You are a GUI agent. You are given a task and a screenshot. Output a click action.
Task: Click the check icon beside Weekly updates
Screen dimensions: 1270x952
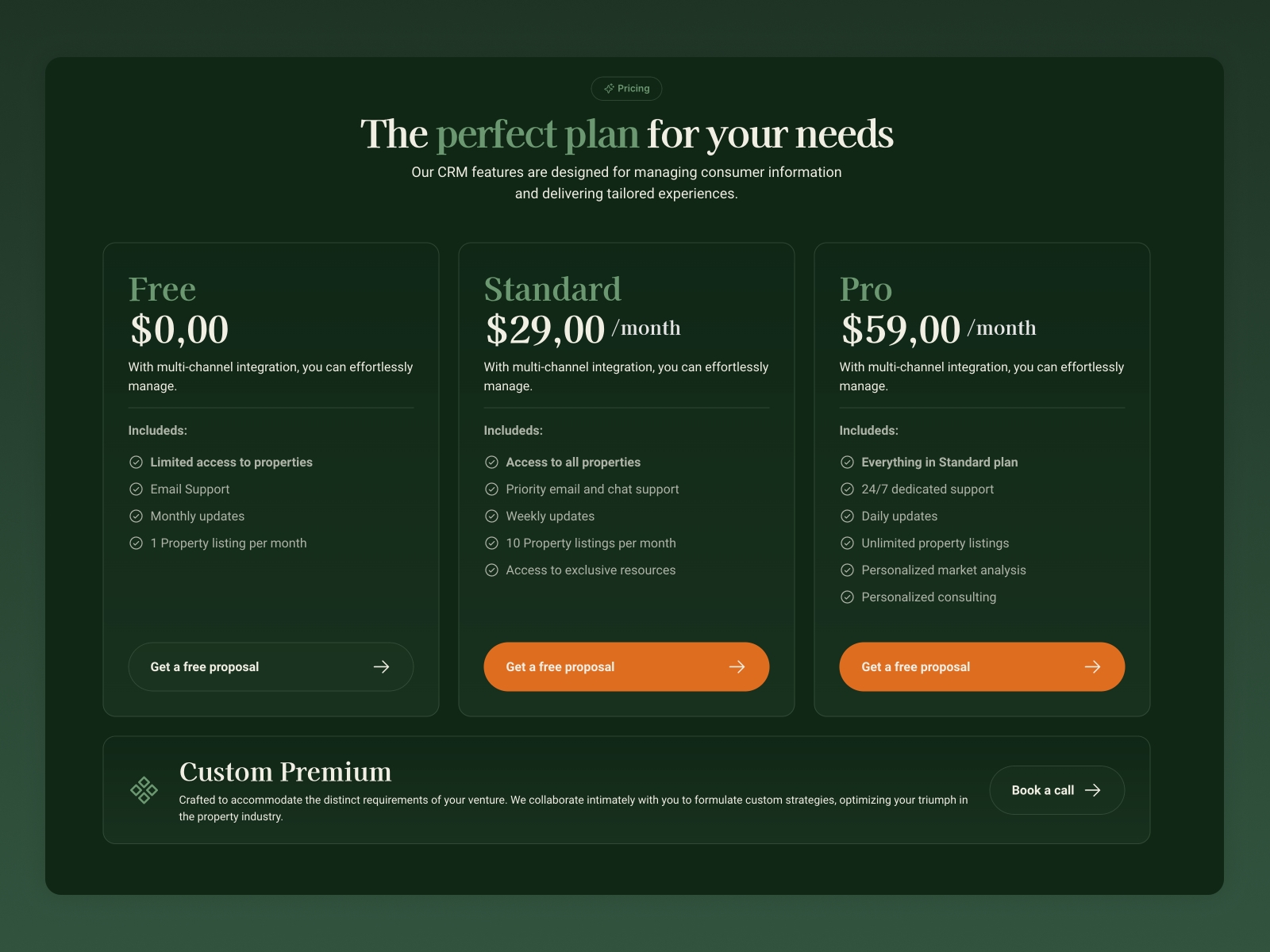point(490,516)
